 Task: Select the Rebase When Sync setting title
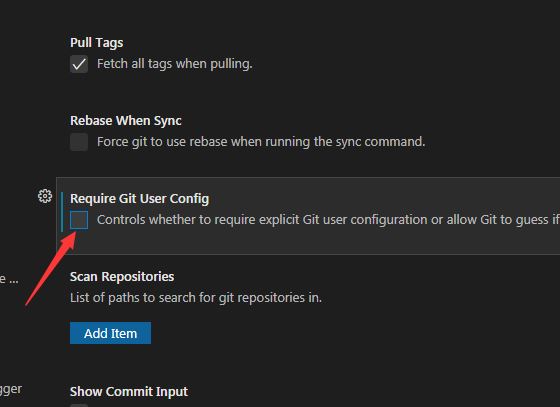coord(126,121)
